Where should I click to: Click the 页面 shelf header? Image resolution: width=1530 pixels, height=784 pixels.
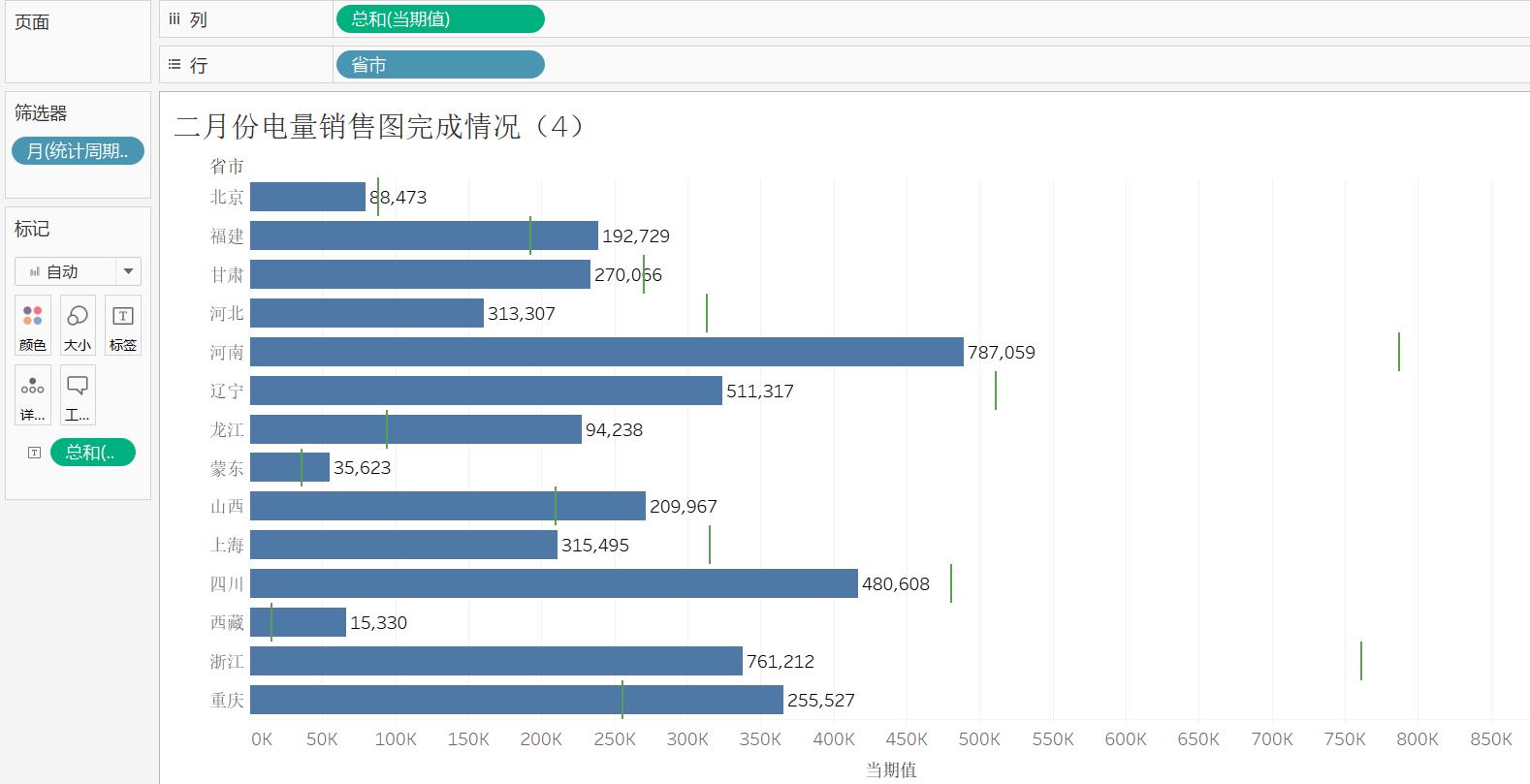click(32, 21)
